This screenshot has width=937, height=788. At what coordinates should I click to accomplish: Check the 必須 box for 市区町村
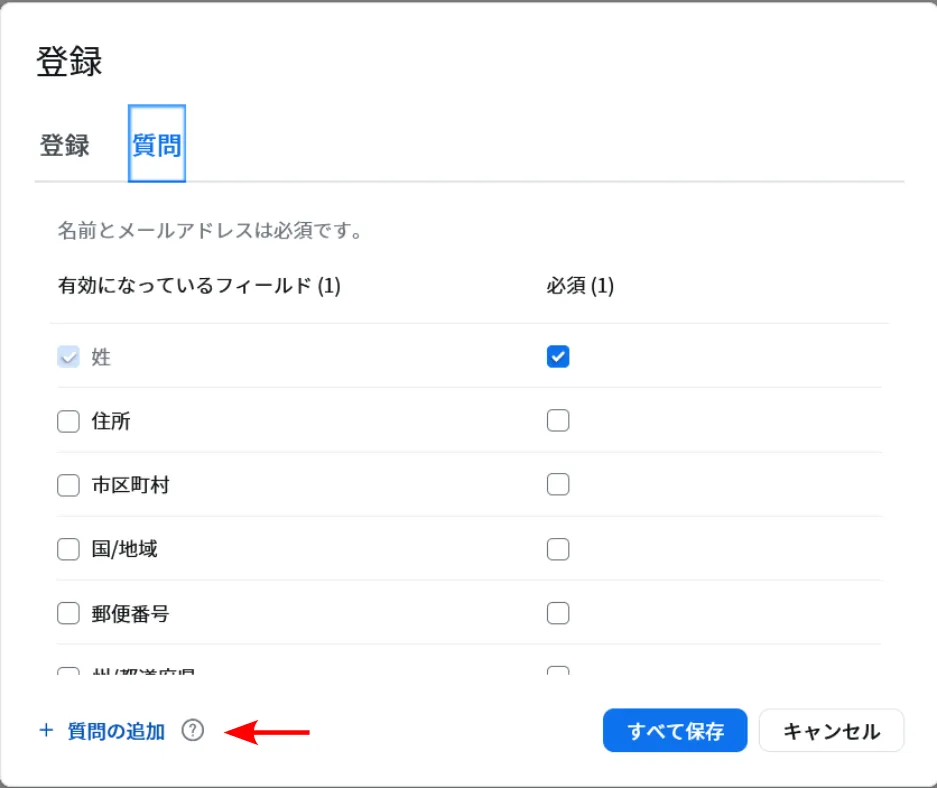coord(558,485)
